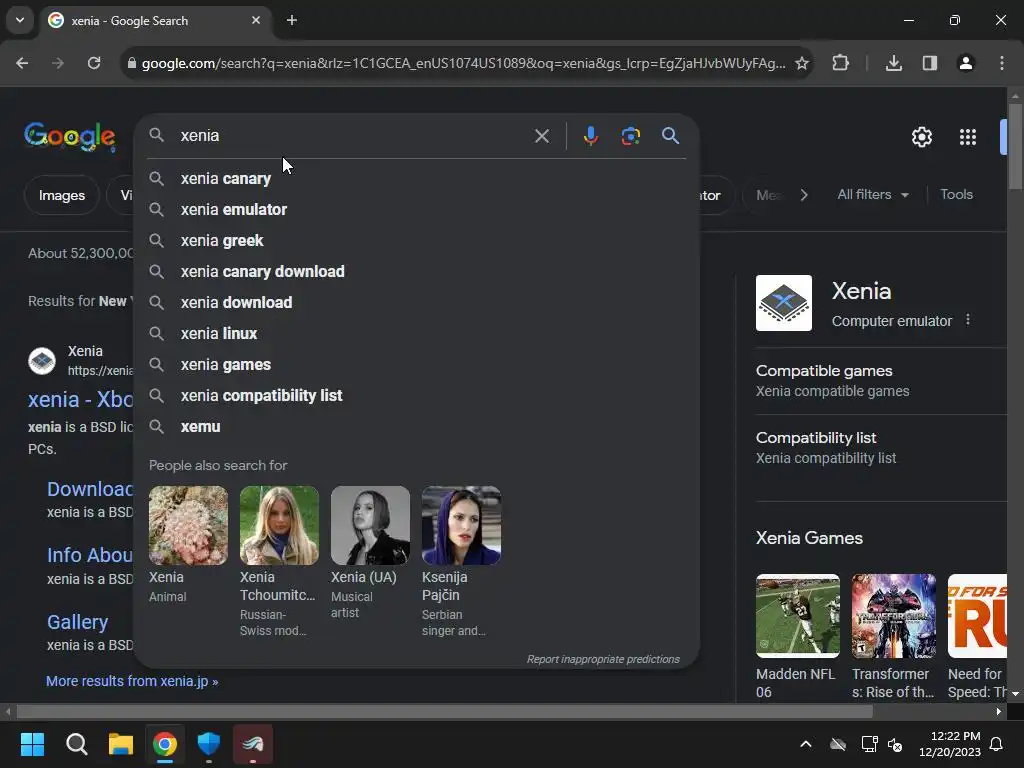The height and width of the screenshot is (768, 1024).
Task: Open the clock and date panel
Action: pos(950,744)
